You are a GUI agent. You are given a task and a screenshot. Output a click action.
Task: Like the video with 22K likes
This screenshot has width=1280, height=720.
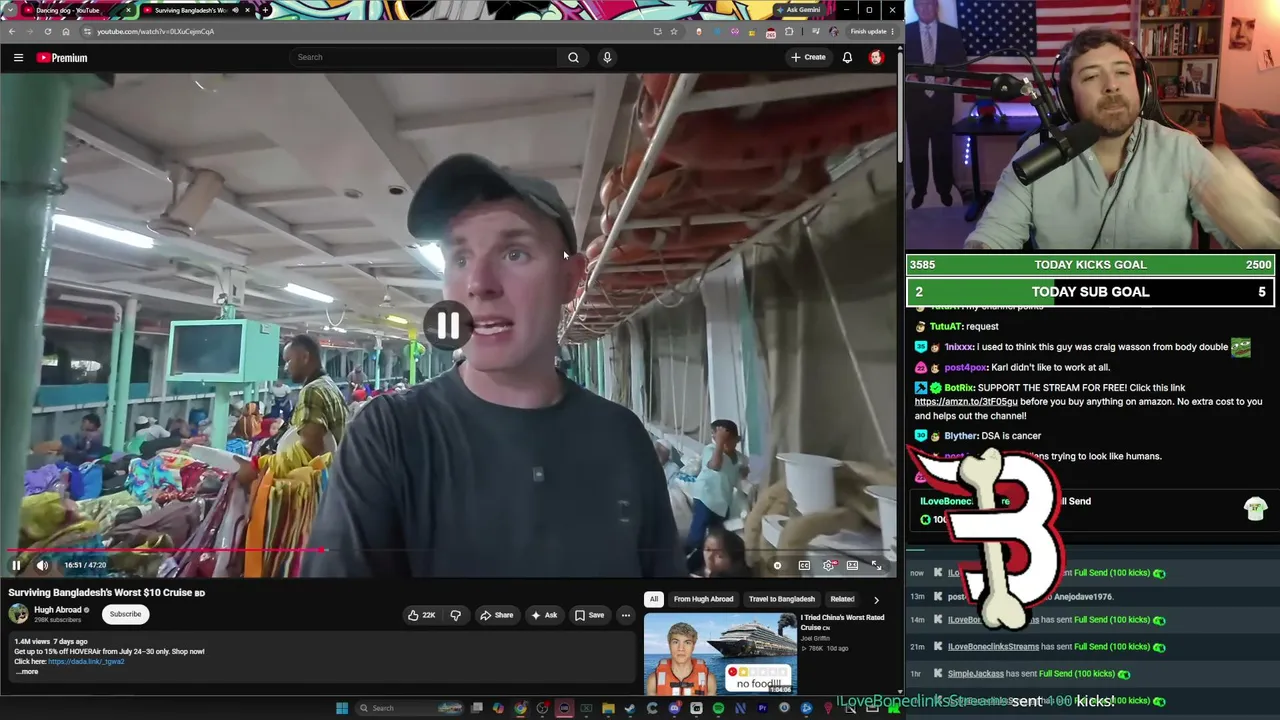pos(422,615)
